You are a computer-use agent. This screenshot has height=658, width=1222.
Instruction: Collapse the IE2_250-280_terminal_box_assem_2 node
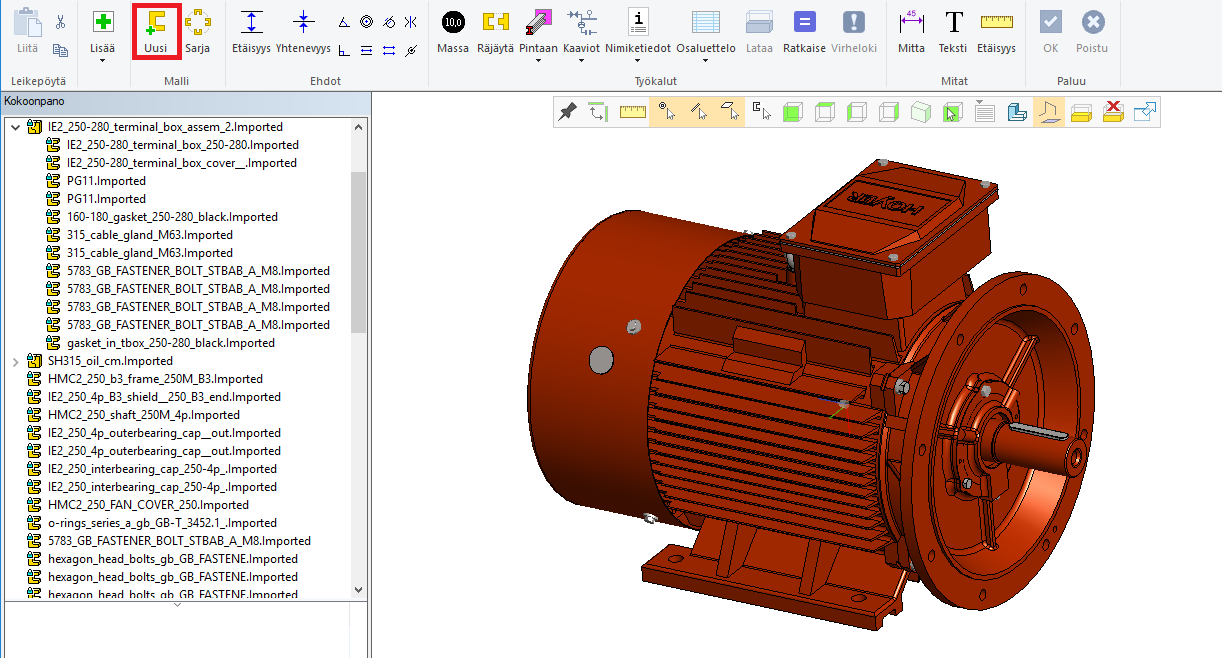pos(15,127)
